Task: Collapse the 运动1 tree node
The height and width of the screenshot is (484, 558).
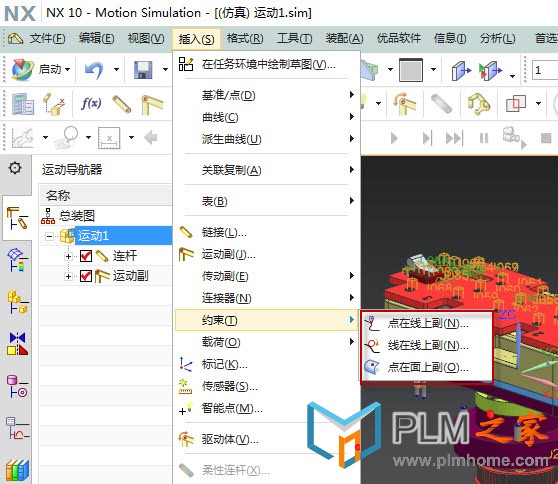Action: click(50, 236)
